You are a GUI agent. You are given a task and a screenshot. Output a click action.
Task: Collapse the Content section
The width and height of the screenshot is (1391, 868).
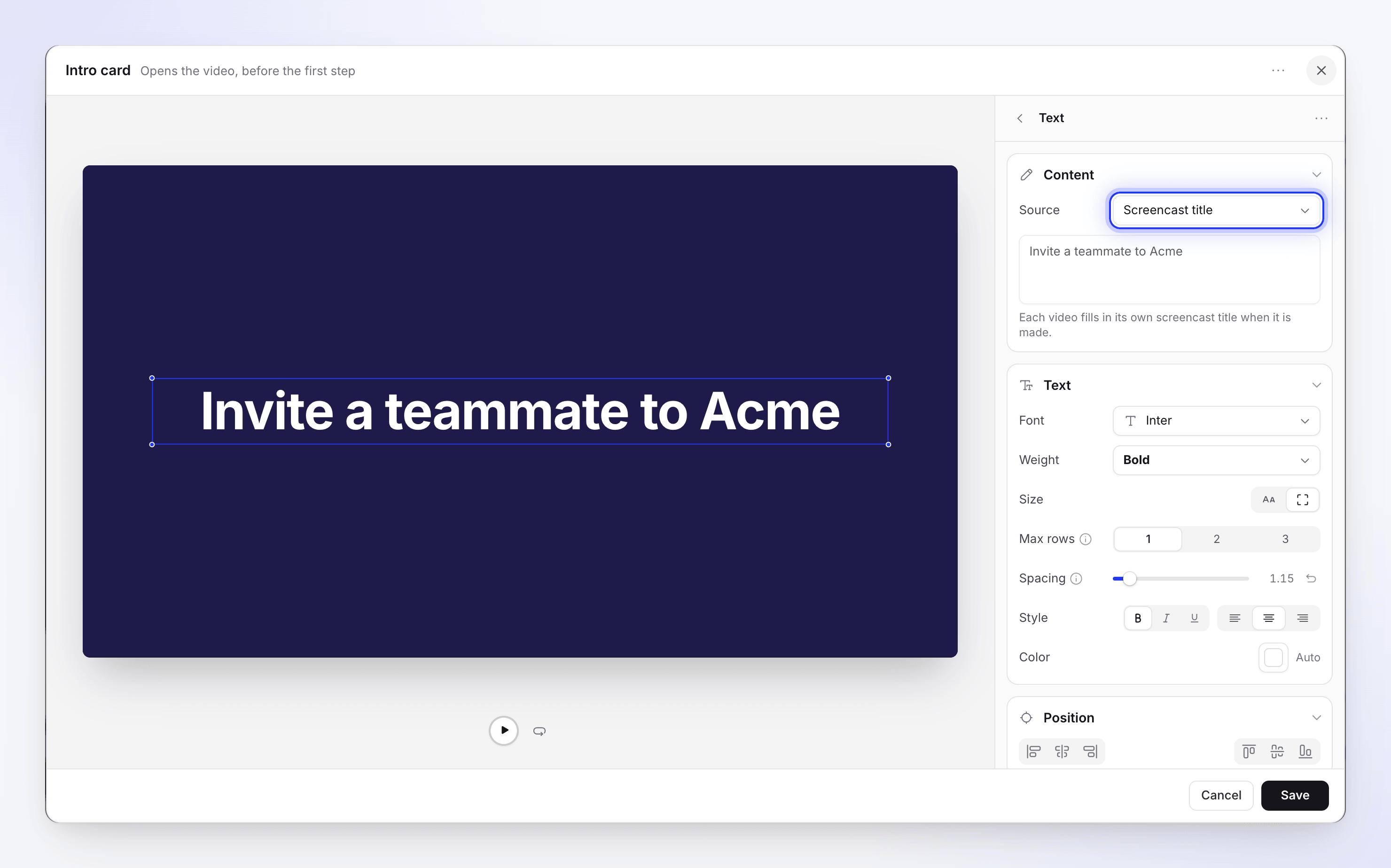click(1316, 175)
